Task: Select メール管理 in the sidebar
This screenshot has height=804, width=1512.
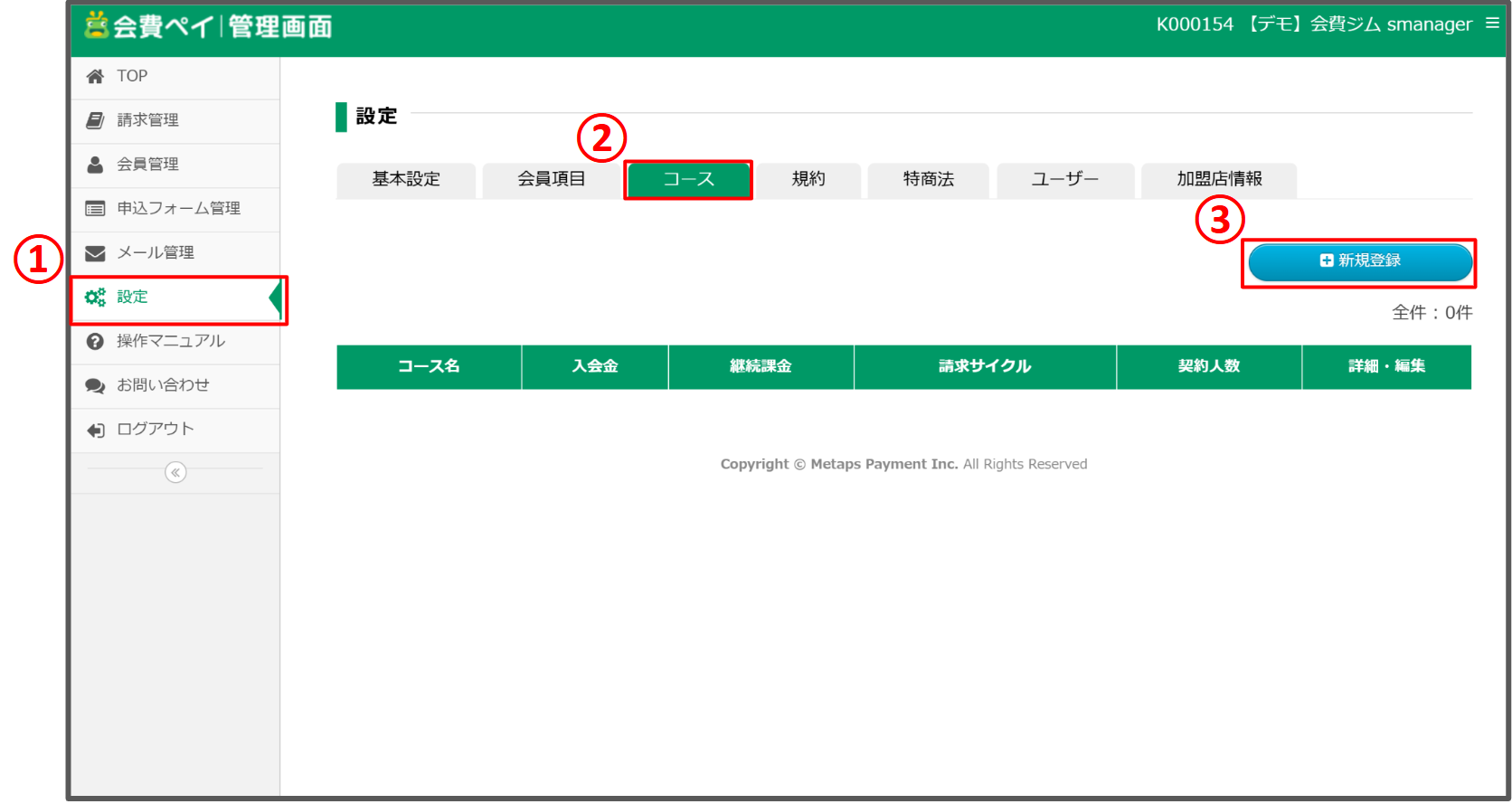Action: point(175,254)
